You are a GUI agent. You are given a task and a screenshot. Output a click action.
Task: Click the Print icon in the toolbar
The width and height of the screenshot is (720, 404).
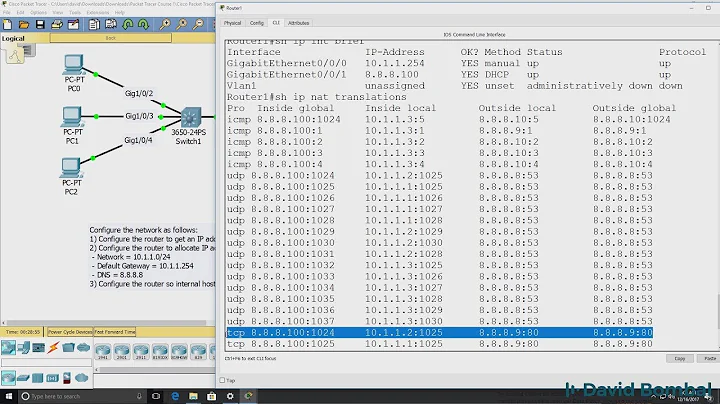click(57, 24)
